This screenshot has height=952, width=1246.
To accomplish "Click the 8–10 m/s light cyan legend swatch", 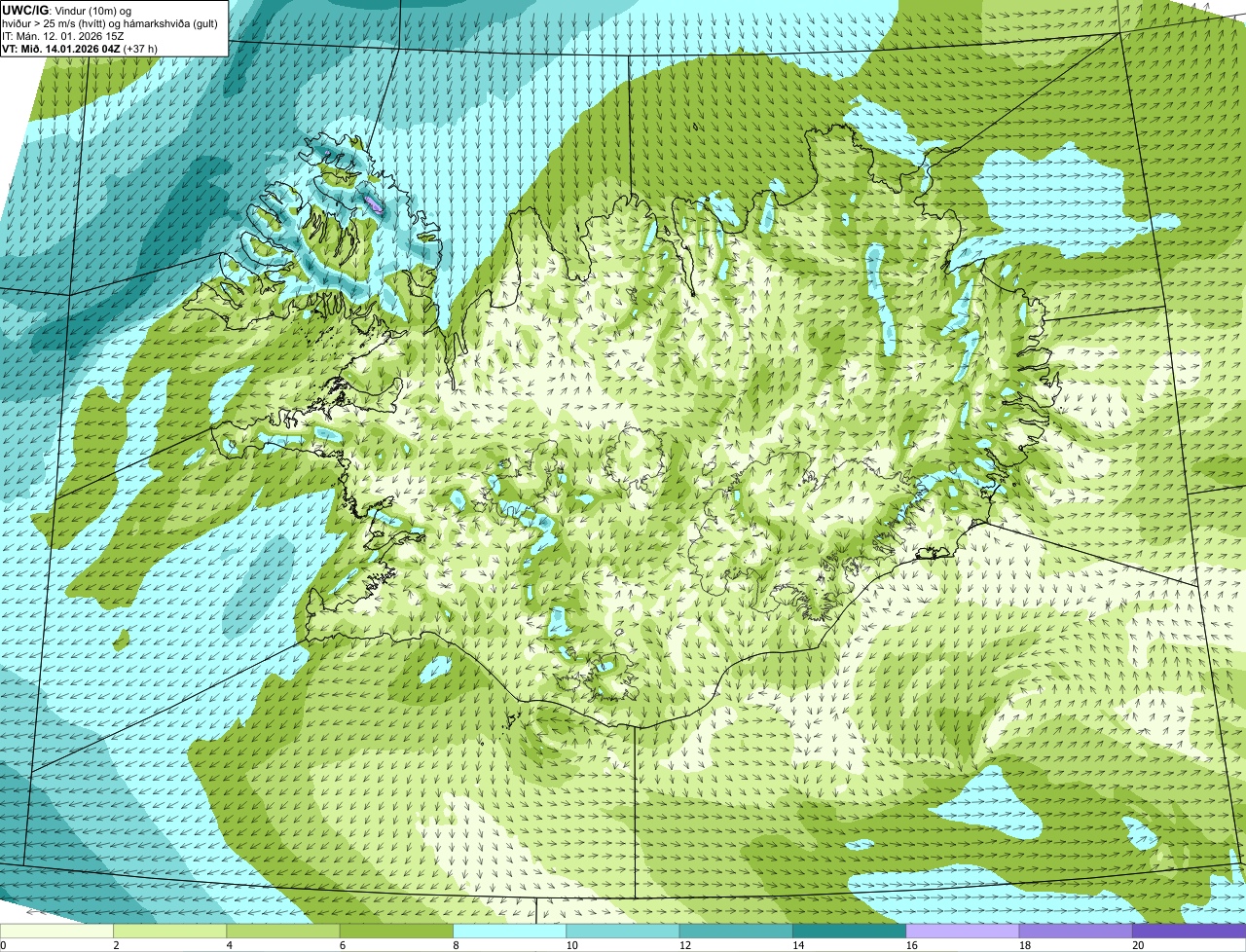I will click(x=510, y=932).
